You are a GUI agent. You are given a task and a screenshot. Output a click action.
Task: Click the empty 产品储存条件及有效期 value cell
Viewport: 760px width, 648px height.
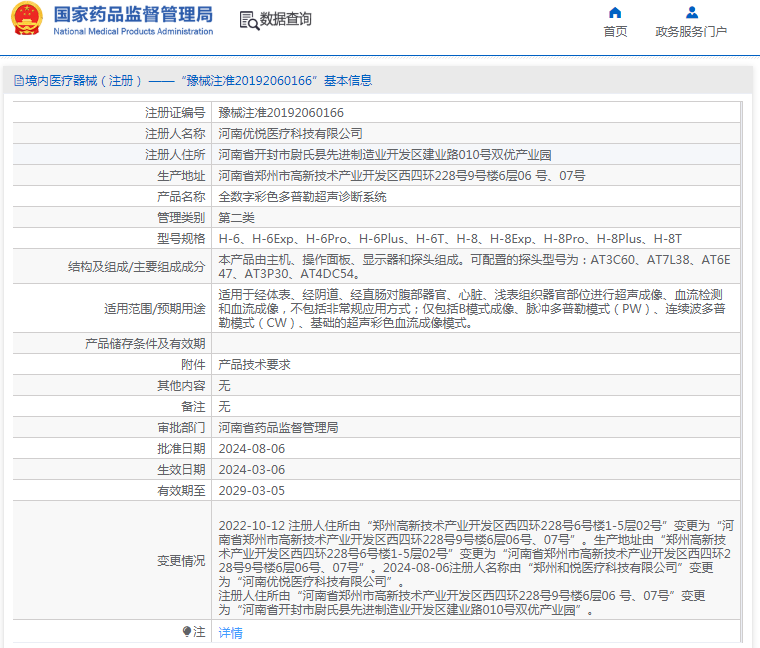[x=476, y=344]
